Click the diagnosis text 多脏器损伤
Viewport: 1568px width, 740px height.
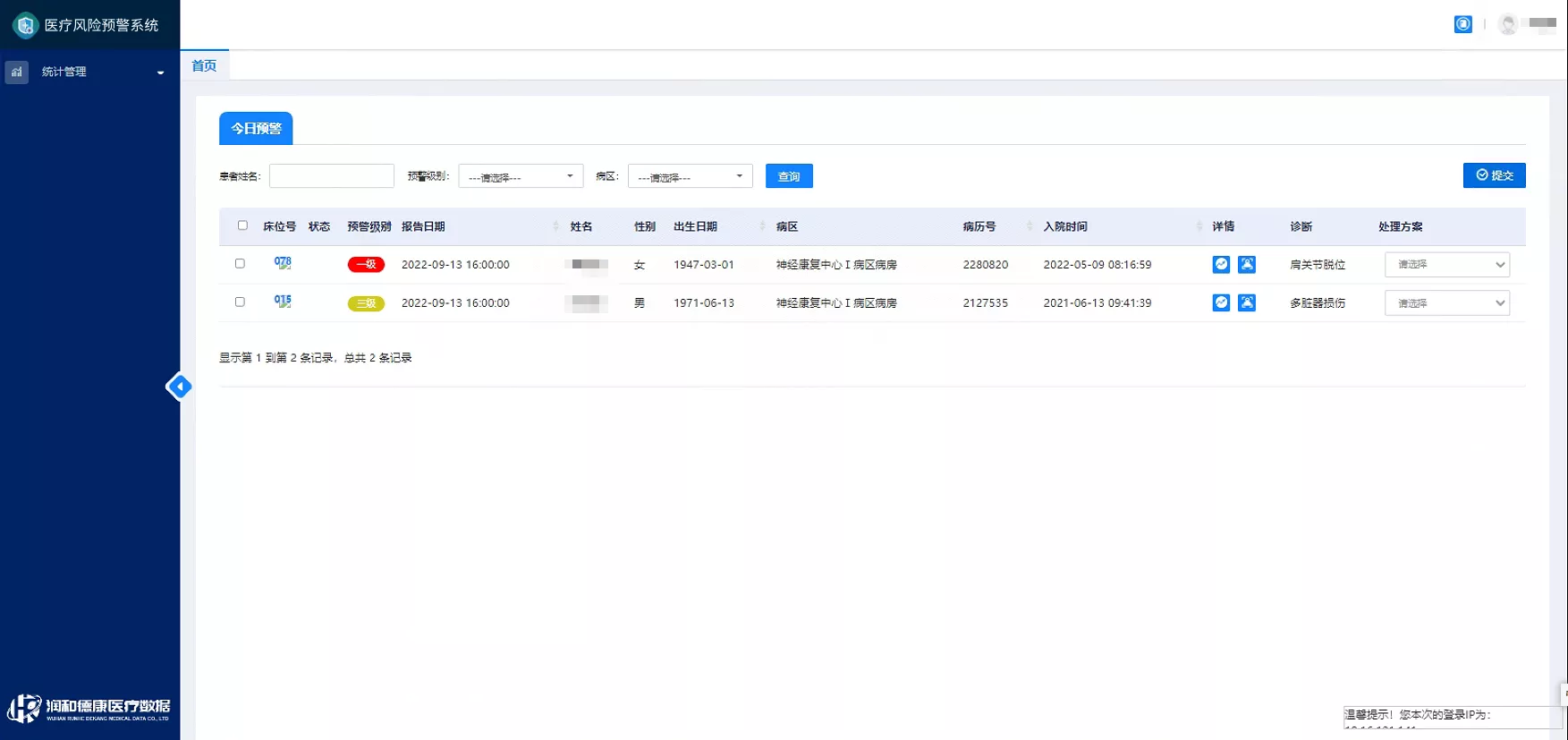coord(1318,303)
